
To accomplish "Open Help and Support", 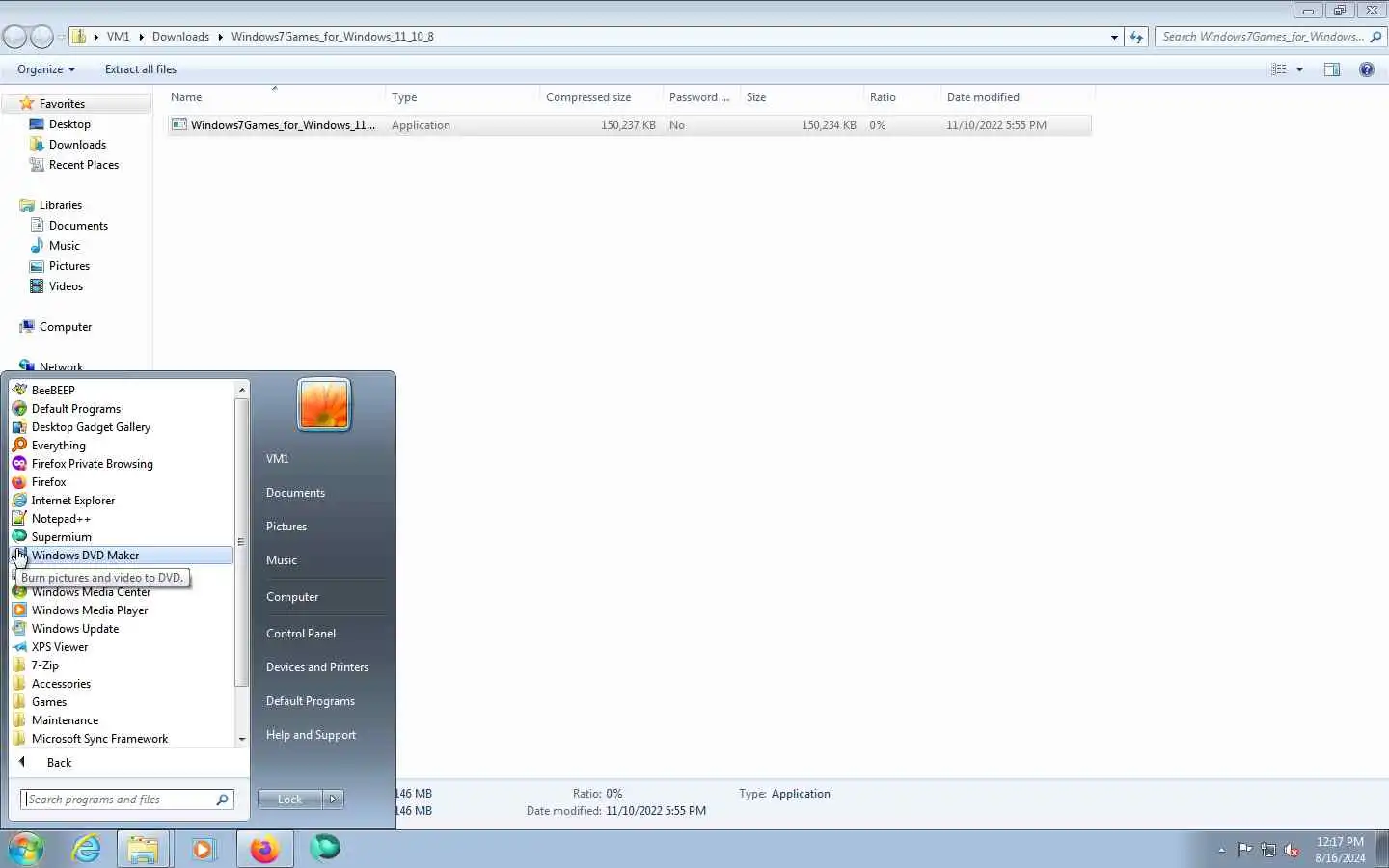I will coord(311,734).
